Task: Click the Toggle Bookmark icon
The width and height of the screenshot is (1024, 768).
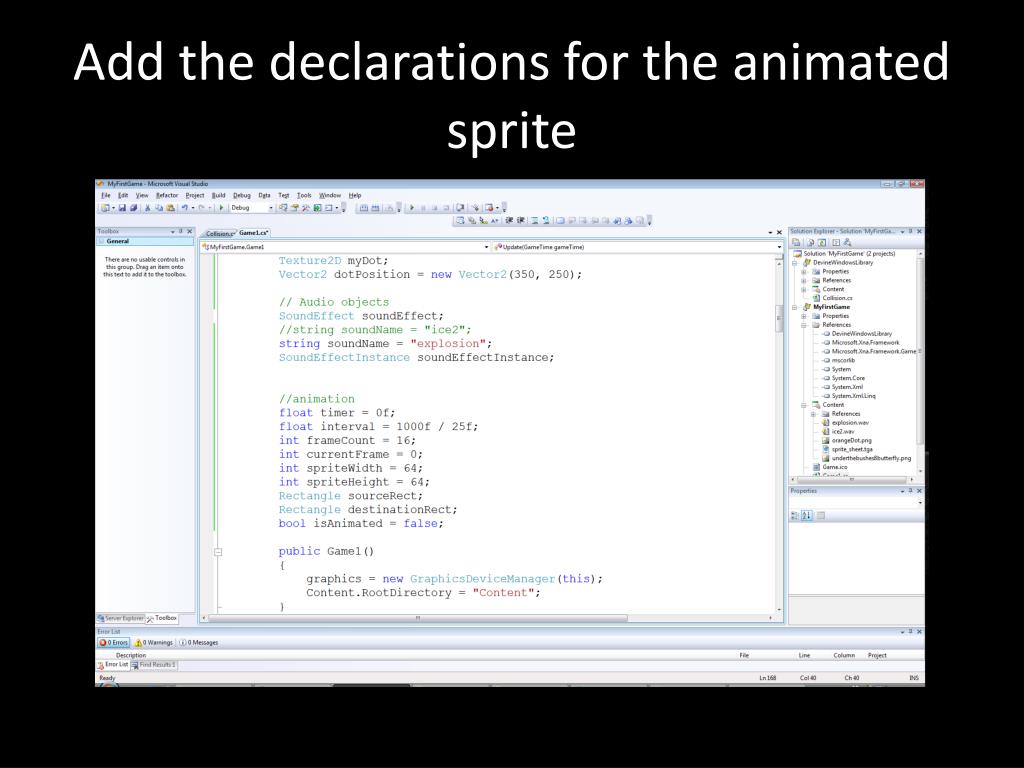Action: (560, 221)
